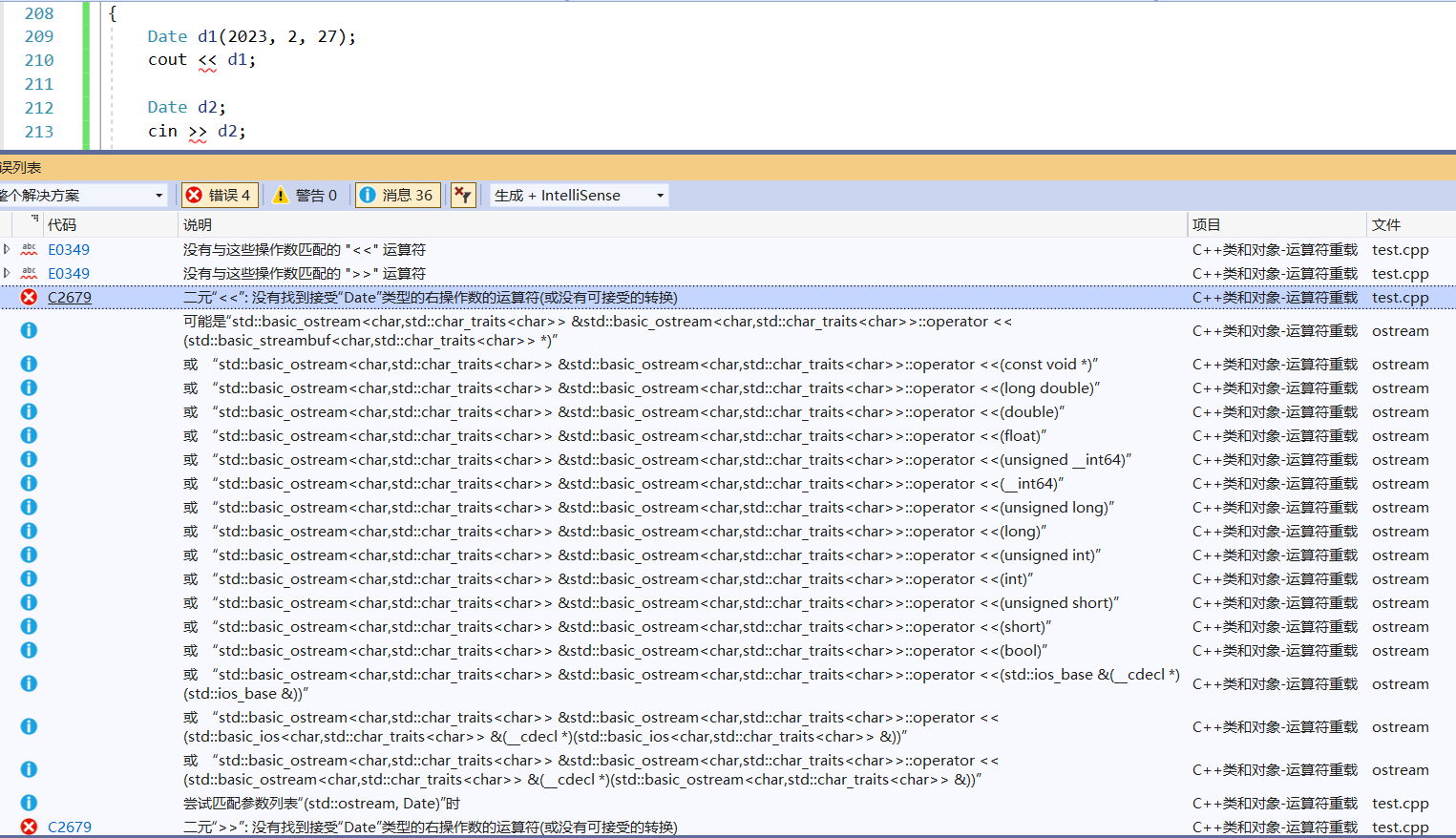The height and width of the screenshot is (838, 1456).
Task: Place cursor in code line "cout << d1;"
Action: coord(201,60)
